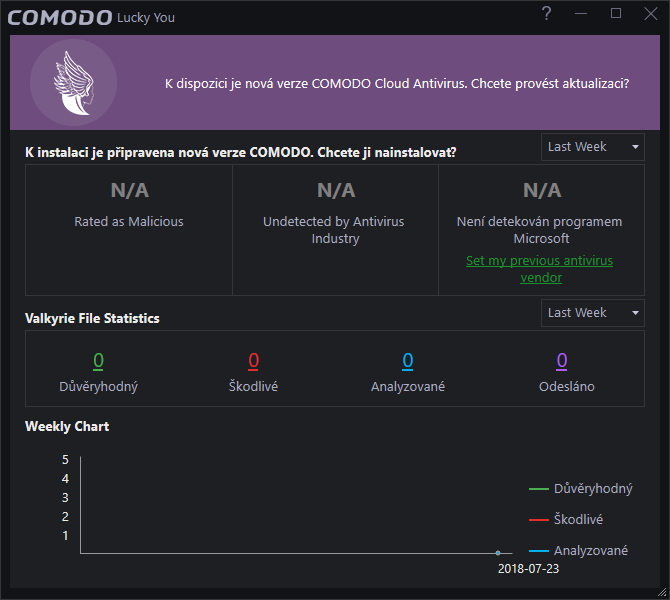Click the window resize grip corner
Image resolution: width=670 pixels, height=600 pixels.
click(x=662, y=592)
